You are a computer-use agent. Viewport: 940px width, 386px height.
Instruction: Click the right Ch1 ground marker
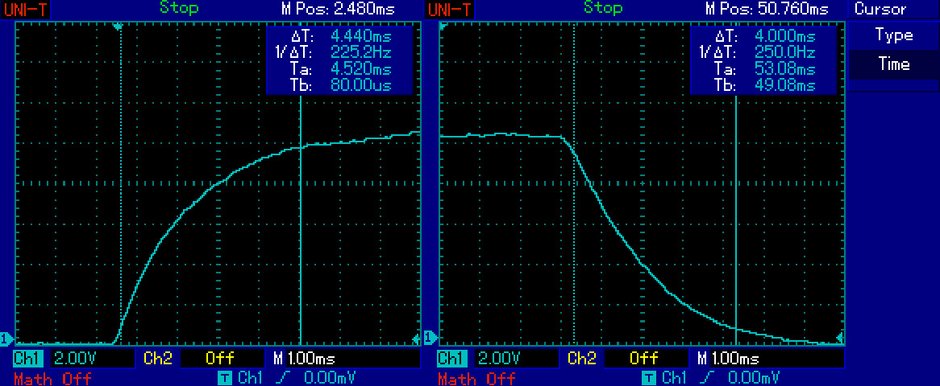click(x=430, y=339)
